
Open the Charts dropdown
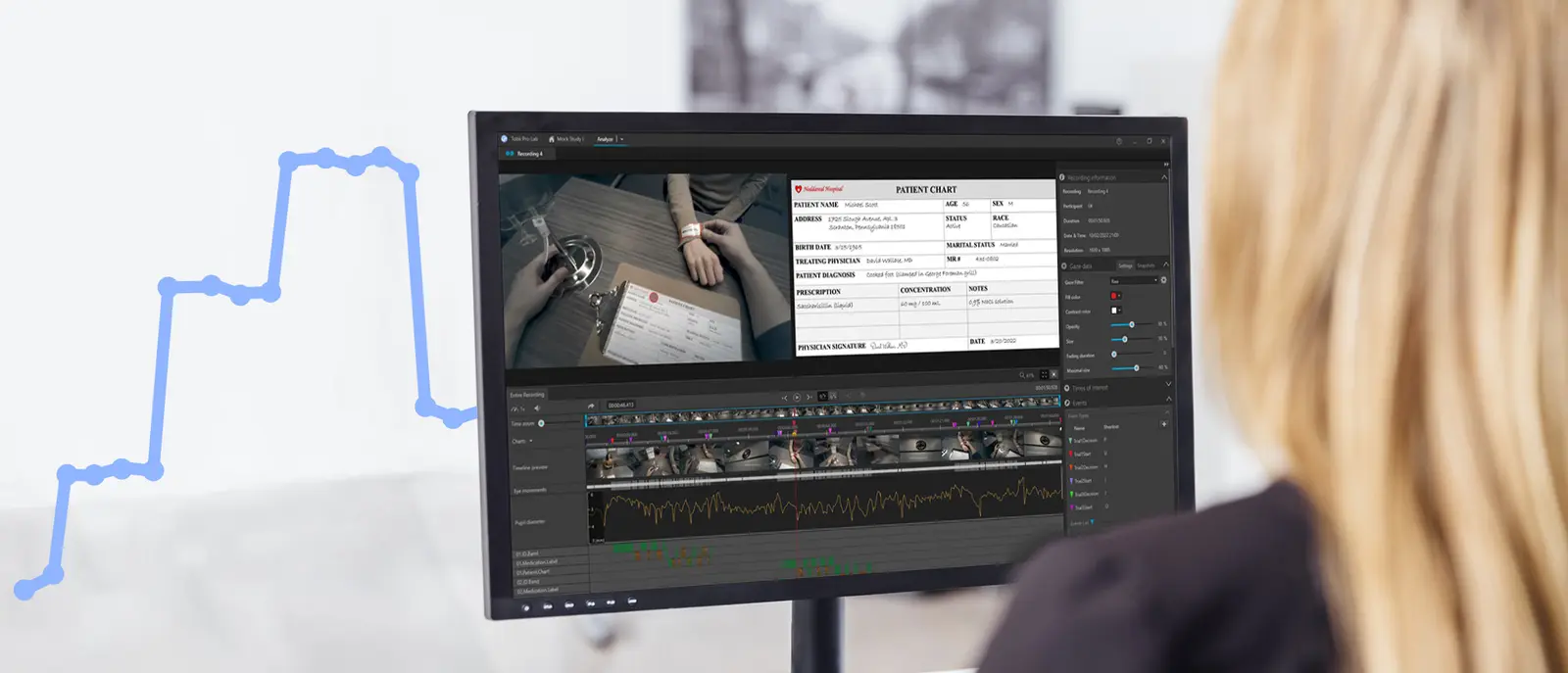[522, 441]
